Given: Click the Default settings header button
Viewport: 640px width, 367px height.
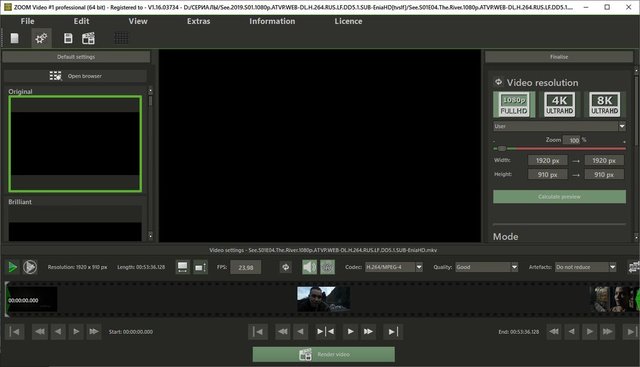Looking at the screenshot, I should click(x=76, y=57).
